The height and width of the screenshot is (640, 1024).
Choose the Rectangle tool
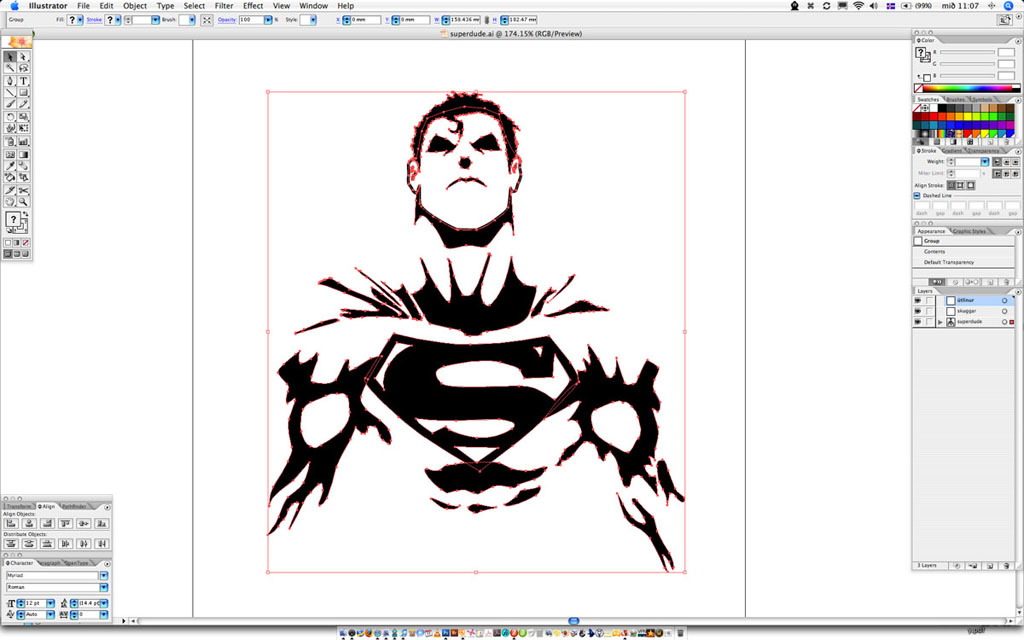(x=24, y=93)
